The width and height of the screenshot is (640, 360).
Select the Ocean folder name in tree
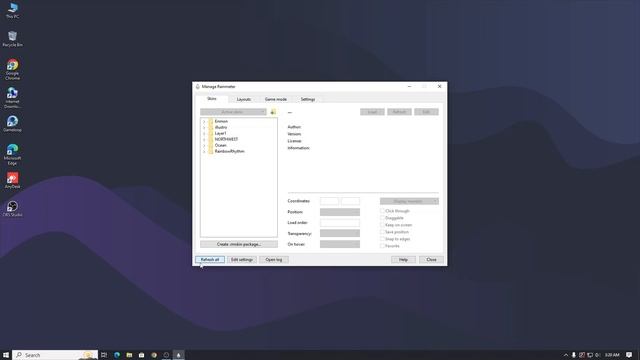coord(220,145)
